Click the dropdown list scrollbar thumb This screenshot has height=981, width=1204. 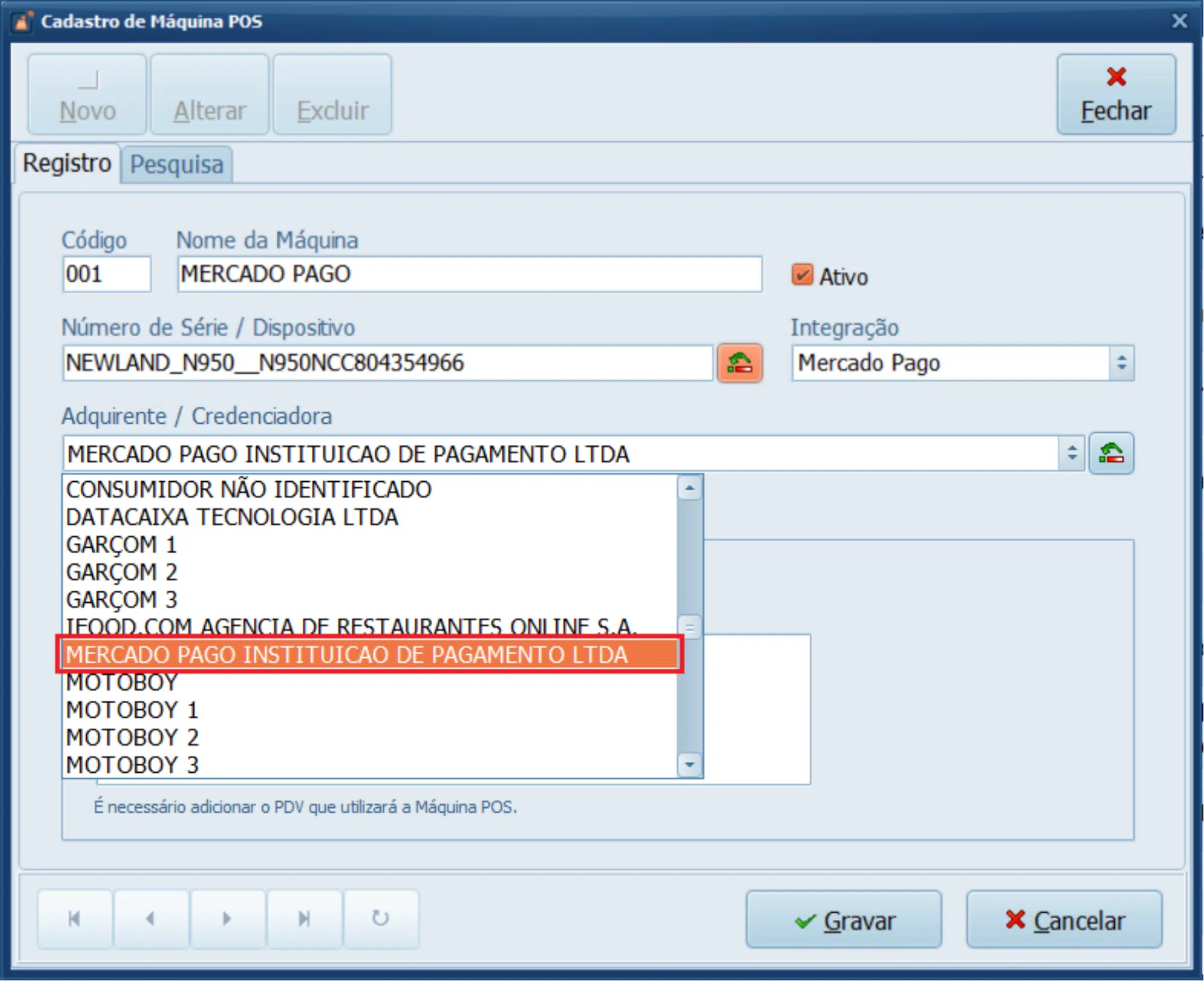[690, 628]
